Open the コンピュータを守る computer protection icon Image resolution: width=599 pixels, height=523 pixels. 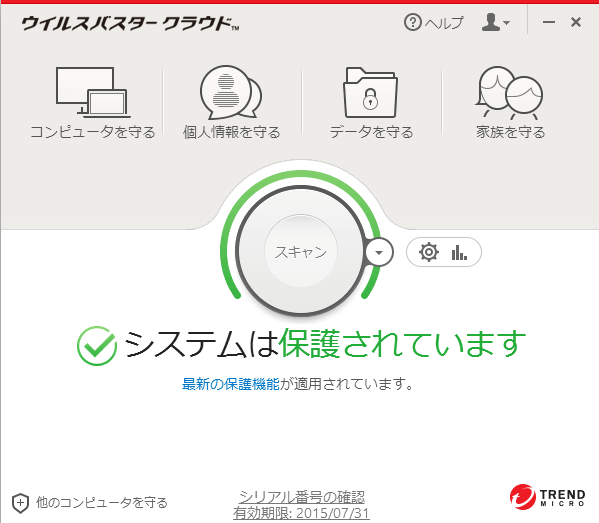(x=92, y=92)
